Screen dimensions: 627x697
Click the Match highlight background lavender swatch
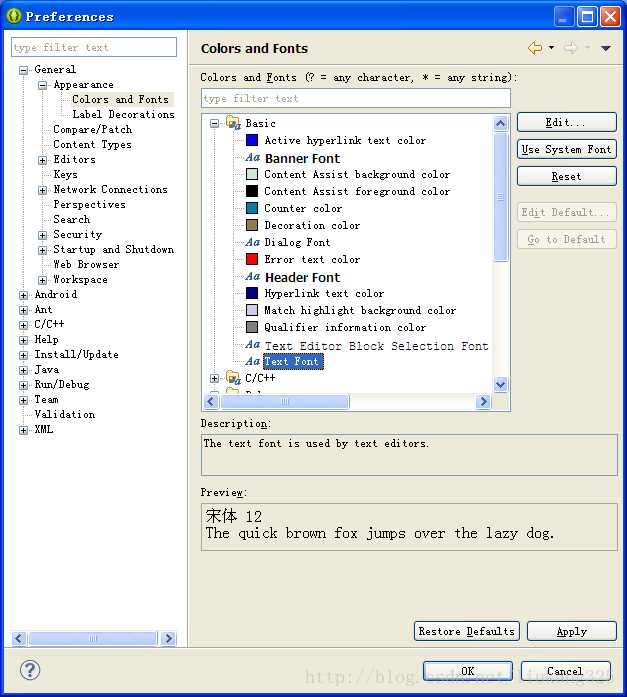pyautogui.click(x=252, y=310)
